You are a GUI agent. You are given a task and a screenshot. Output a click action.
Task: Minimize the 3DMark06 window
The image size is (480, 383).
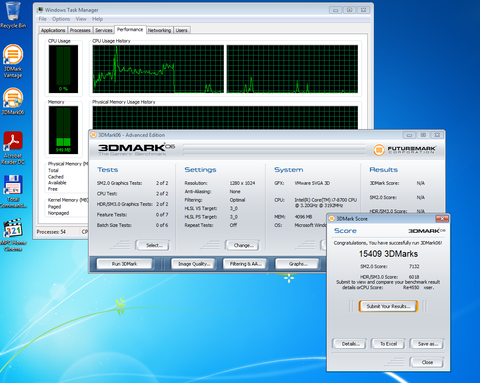coord(409,135)
